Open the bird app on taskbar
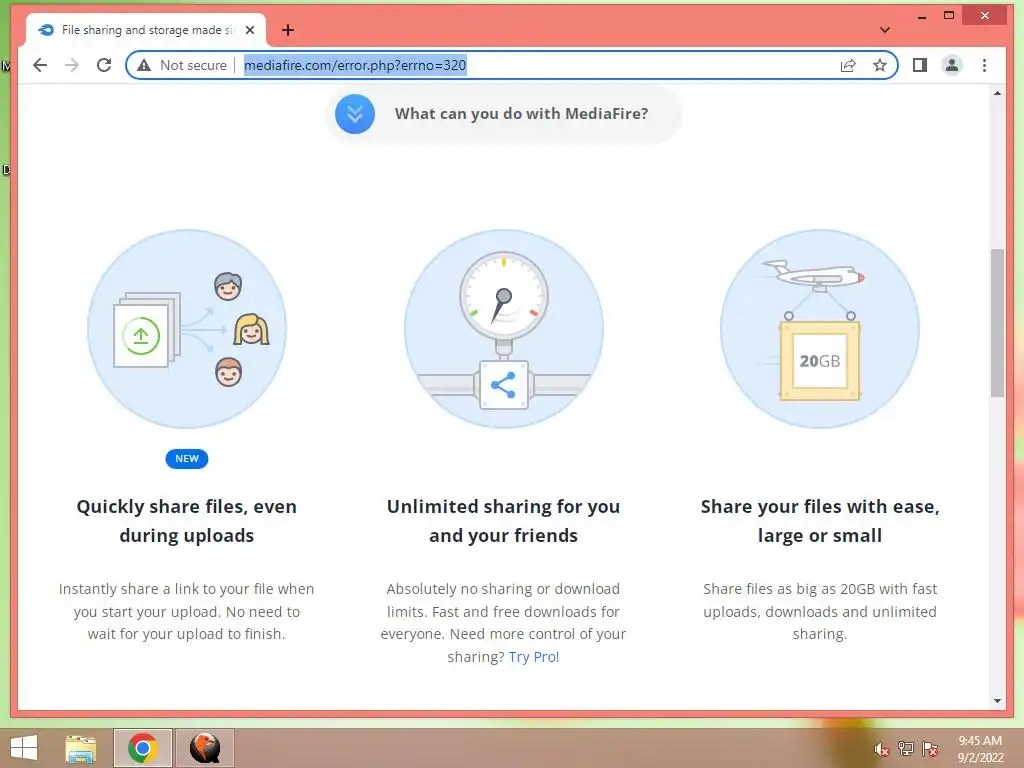 point(204,748)
